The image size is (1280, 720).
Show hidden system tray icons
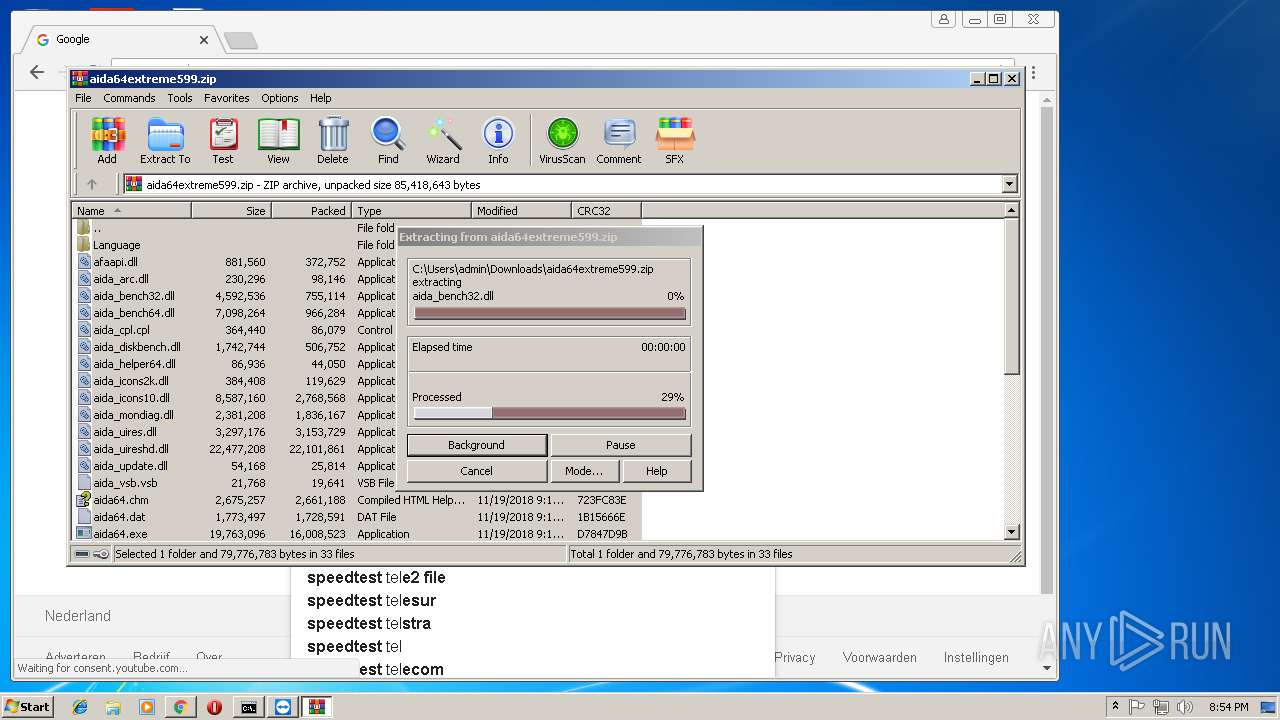coord(1116,707)
